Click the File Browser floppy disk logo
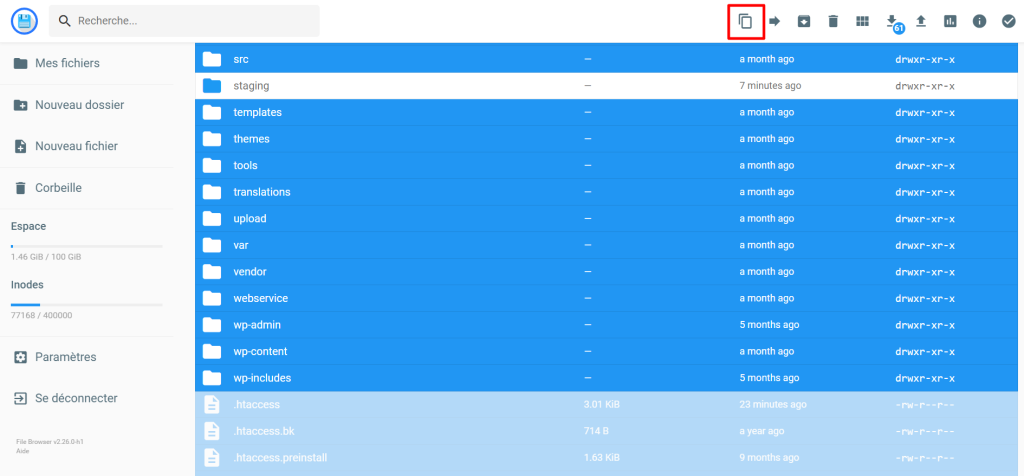 pos(23,21)
